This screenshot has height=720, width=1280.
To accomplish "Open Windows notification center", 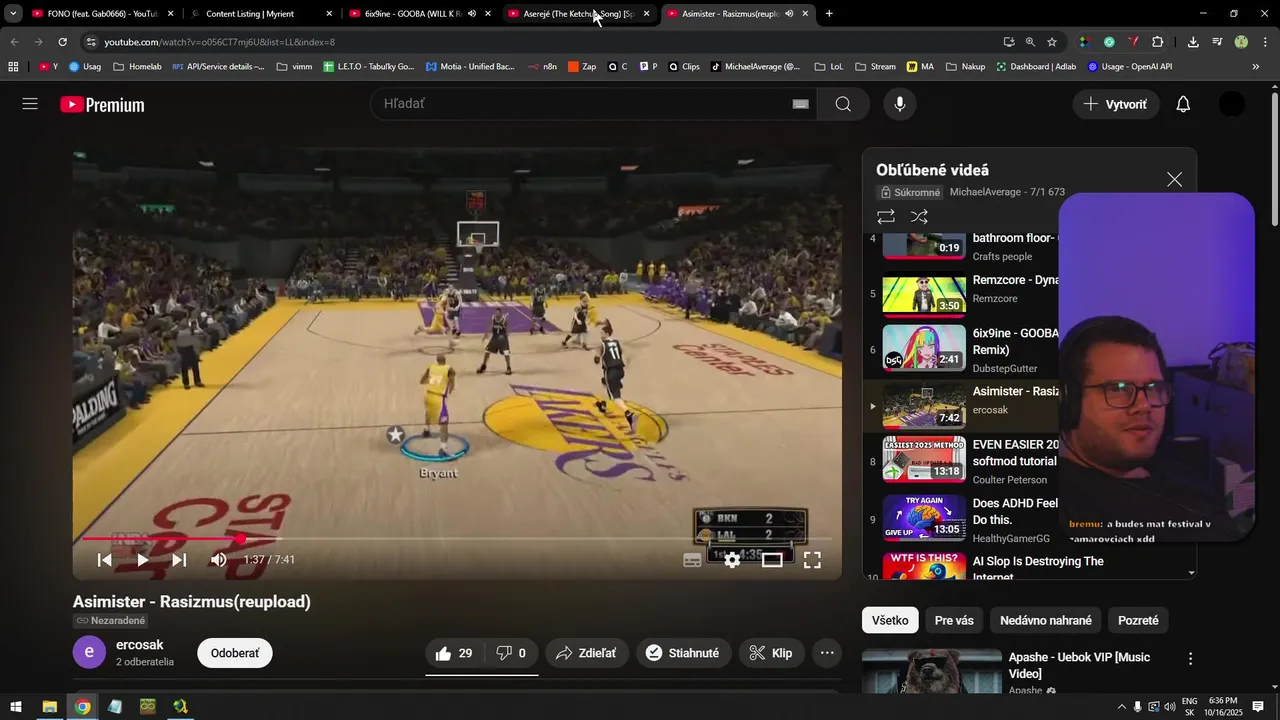I will coord(1259,707).
